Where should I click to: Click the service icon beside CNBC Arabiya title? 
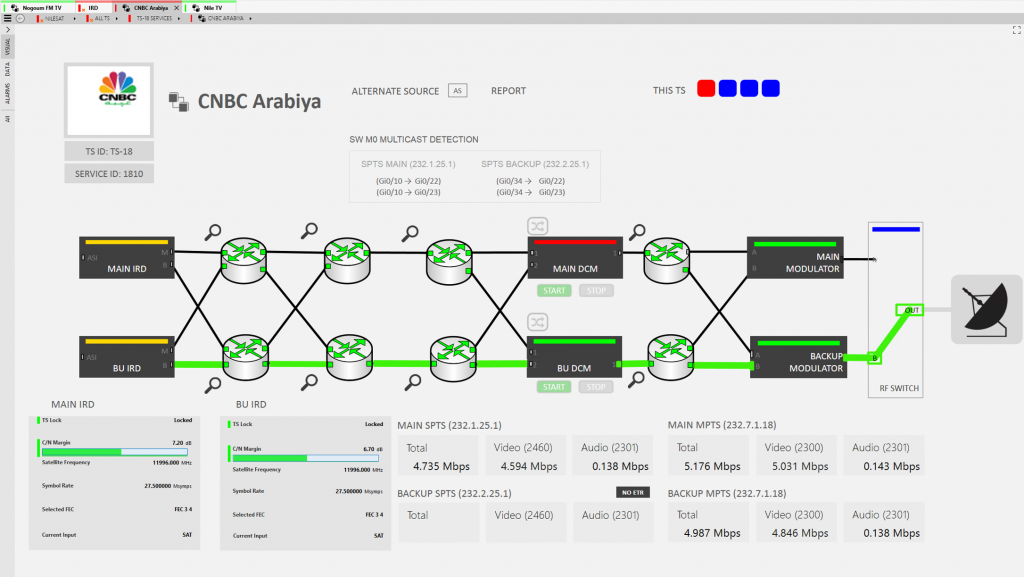(178, 101)
